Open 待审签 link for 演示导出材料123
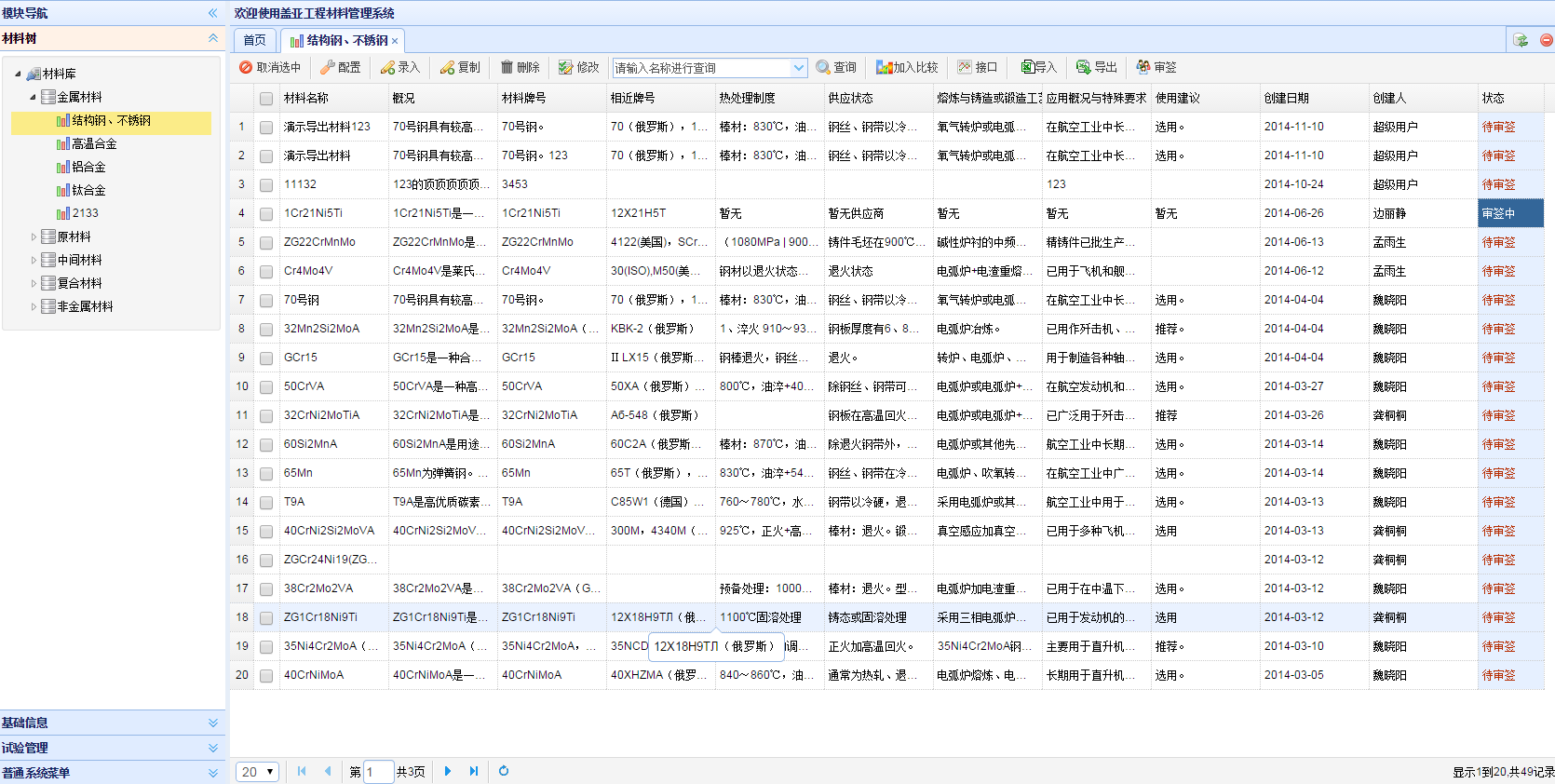 click(1498, 127)
